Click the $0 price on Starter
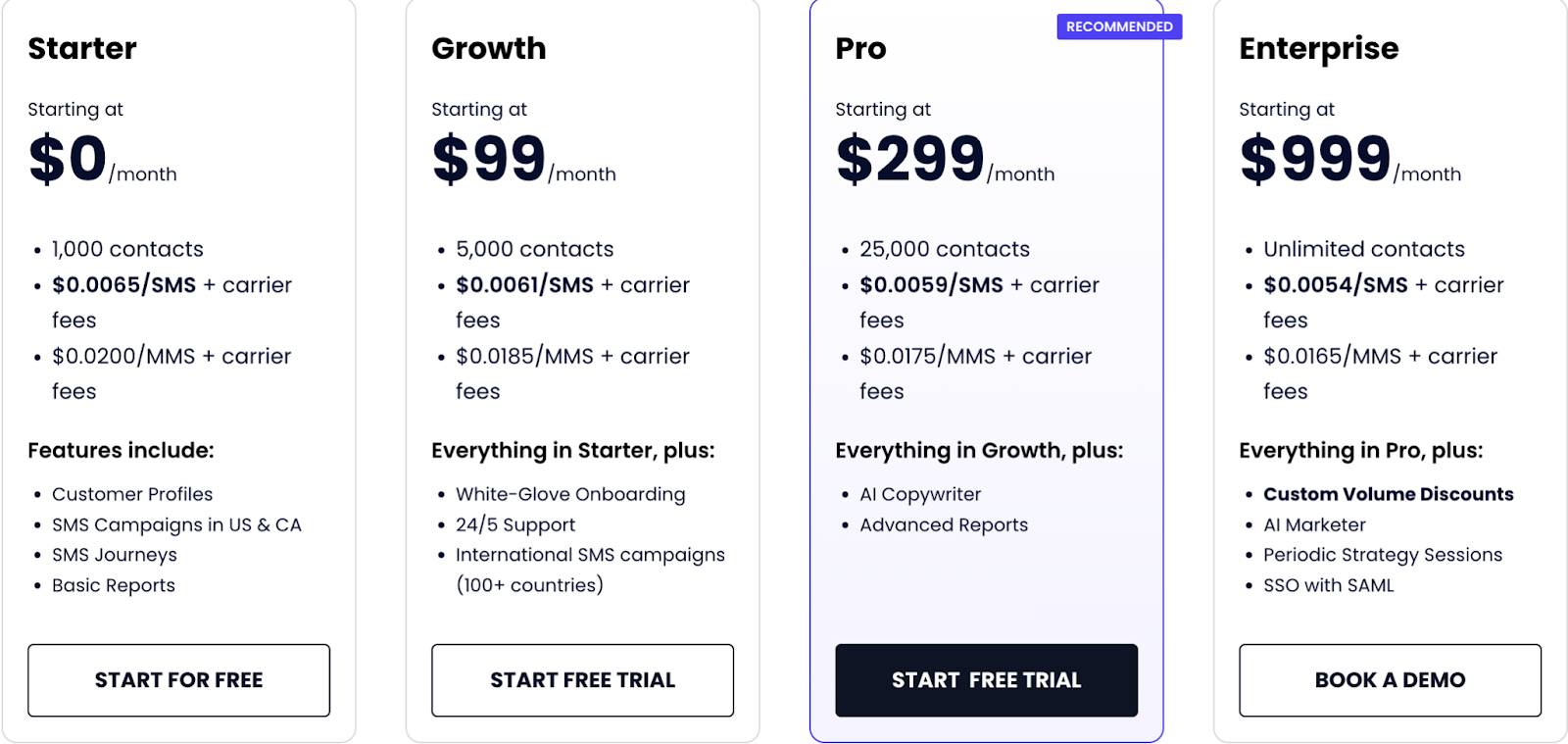The height and width of the screenshot is (744, 1568). click(x=68, y=159)
